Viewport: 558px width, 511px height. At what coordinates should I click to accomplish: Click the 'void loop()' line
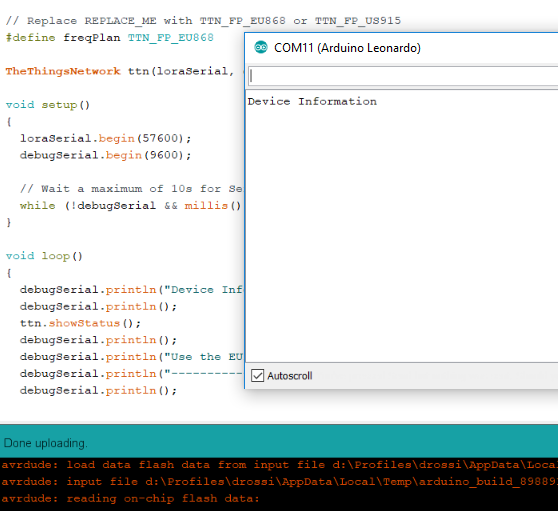pos(44,256)
